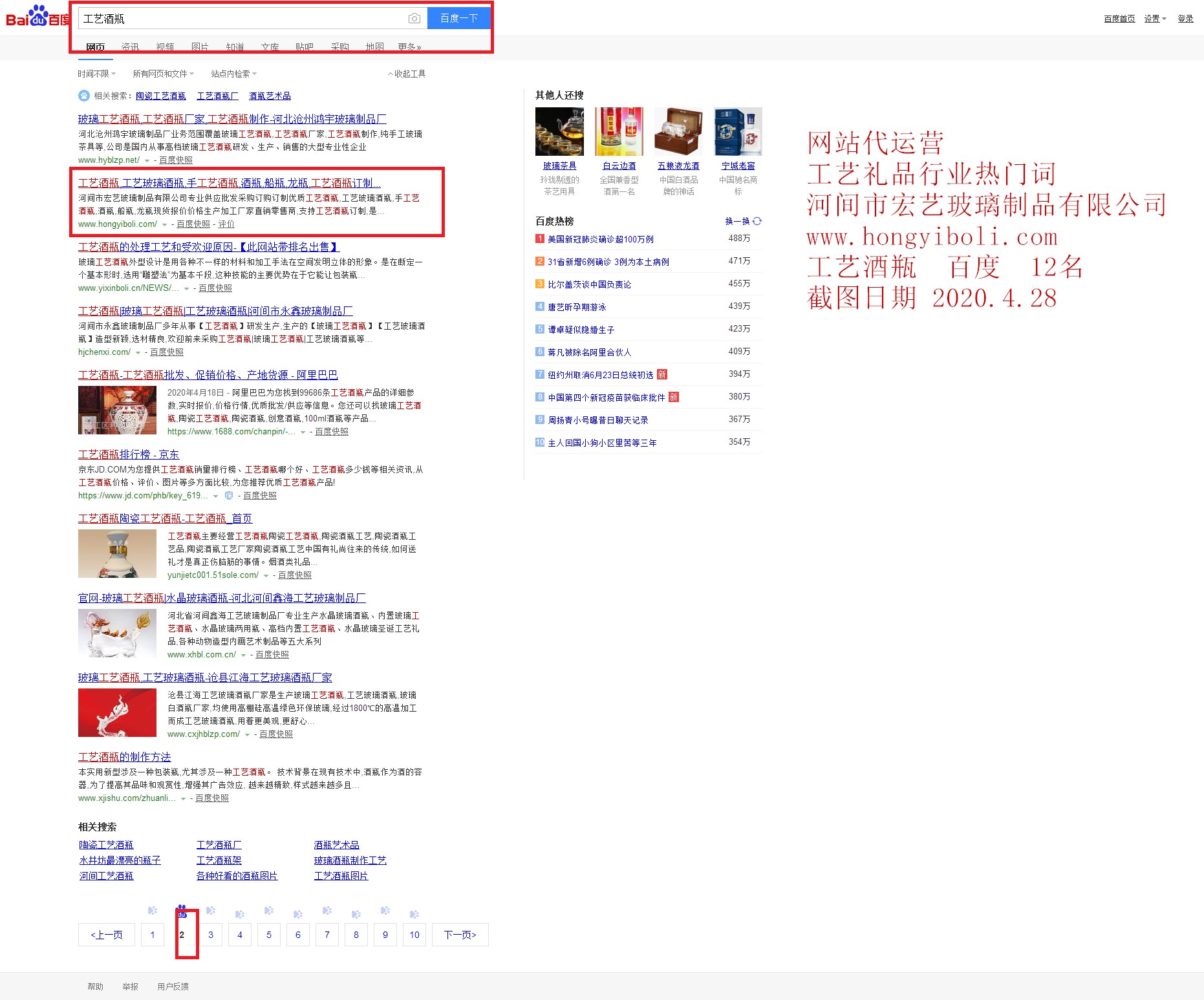
Task: Click the verified badge icon beside jd.com URL
Action: pyautogui.click(x=228, y=496)
